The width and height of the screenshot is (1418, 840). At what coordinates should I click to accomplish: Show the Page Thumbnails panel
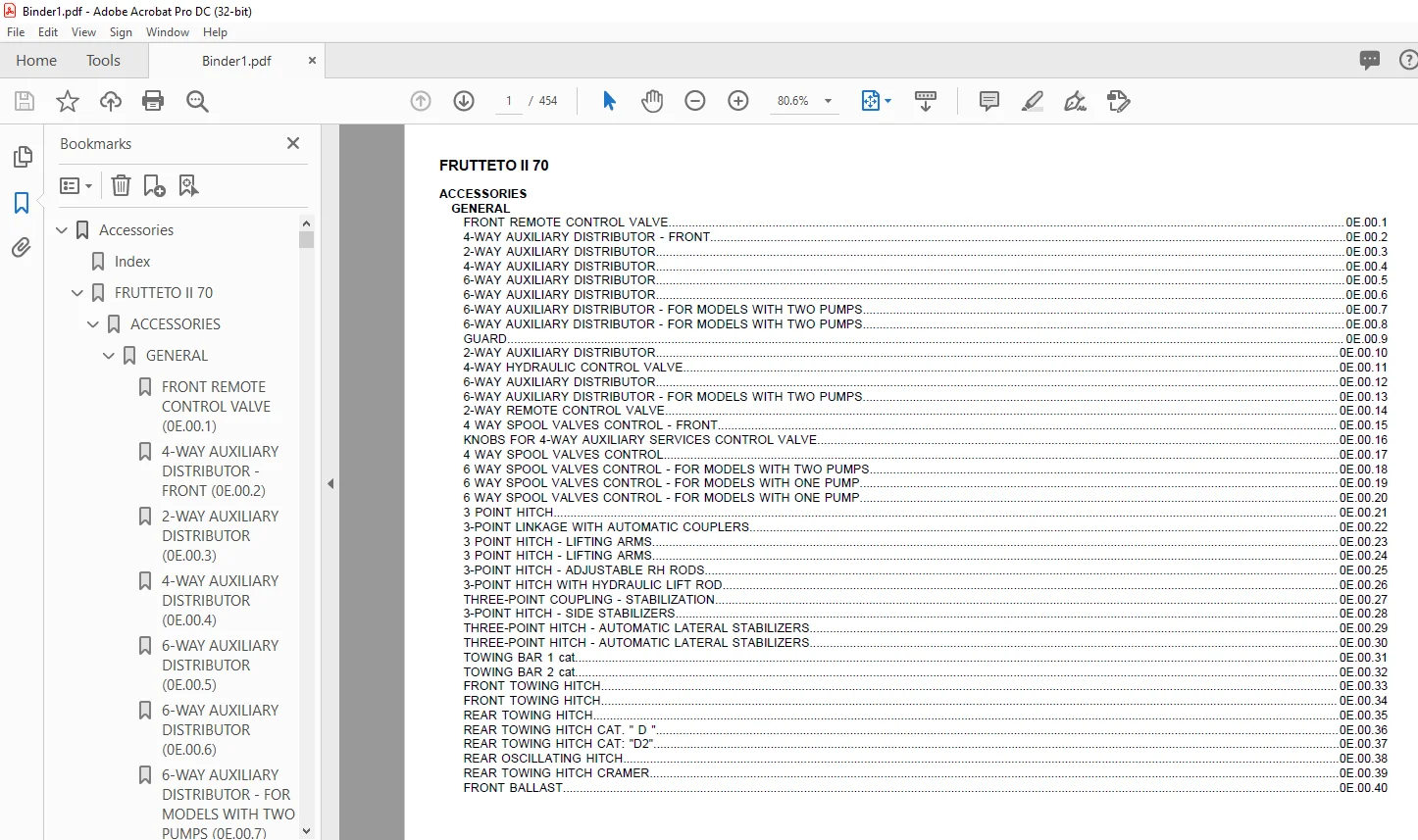[x=22, y=157]
